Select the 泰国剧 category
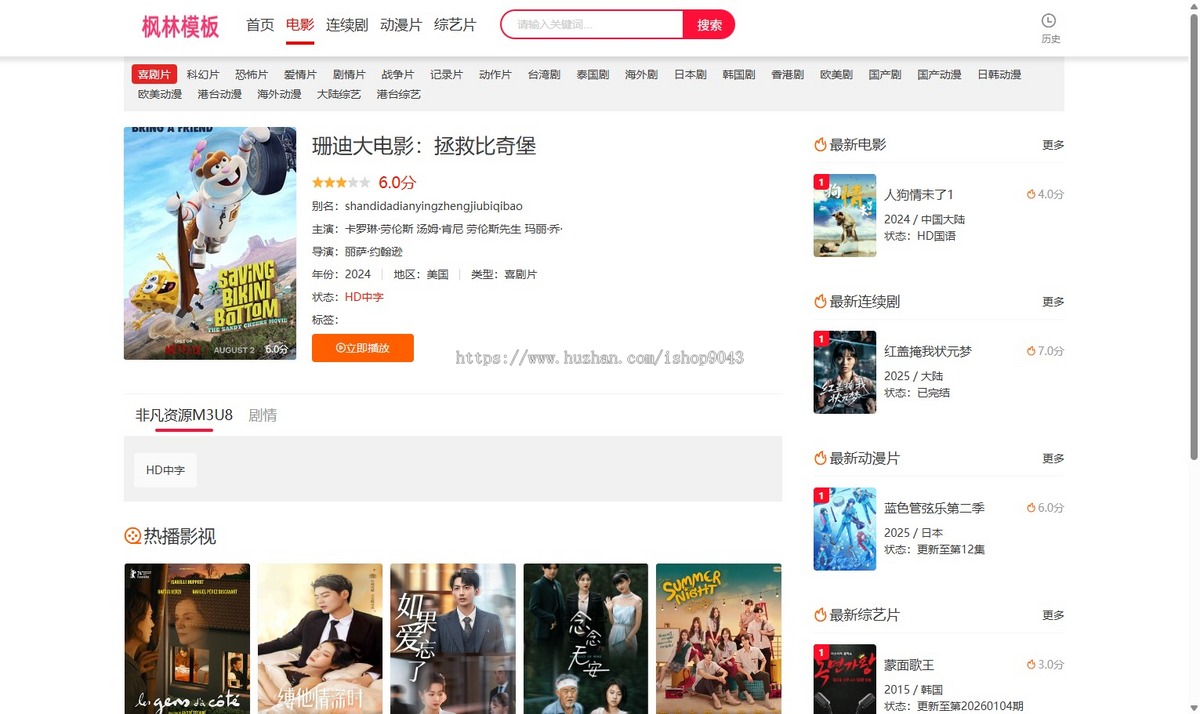Screen dimensions: 1200x714 592,75
